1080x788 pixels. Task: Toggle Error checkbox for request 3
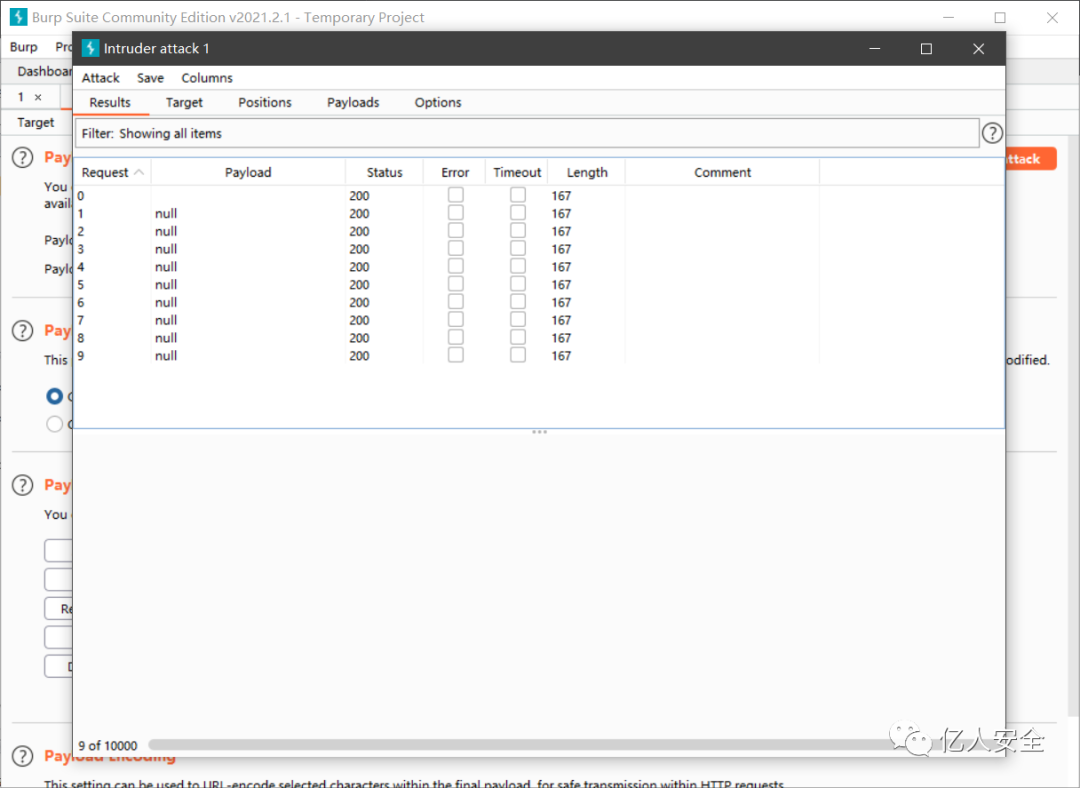point(455,248)
